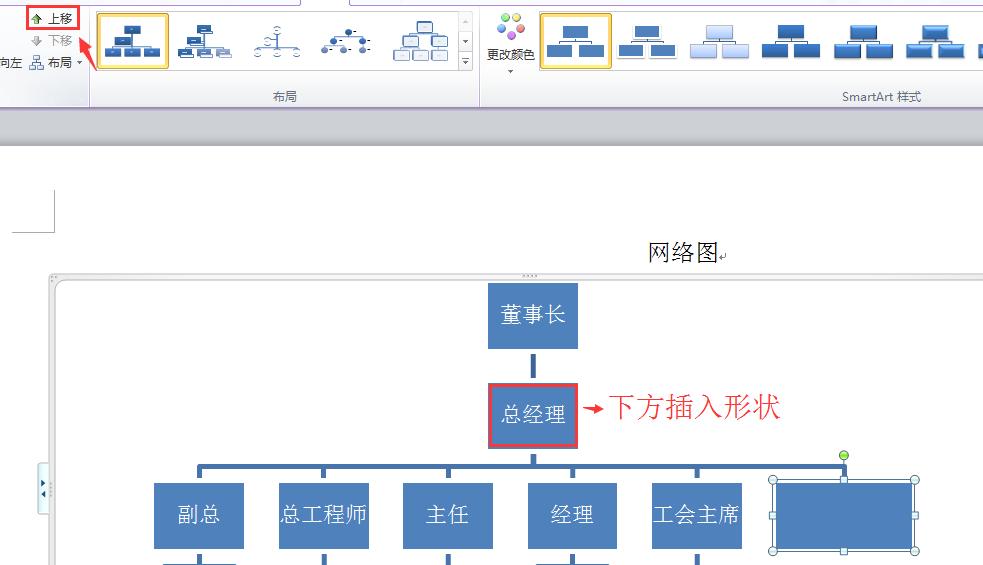
Task: Select the first simple SmartArt style
Action: 576,41
